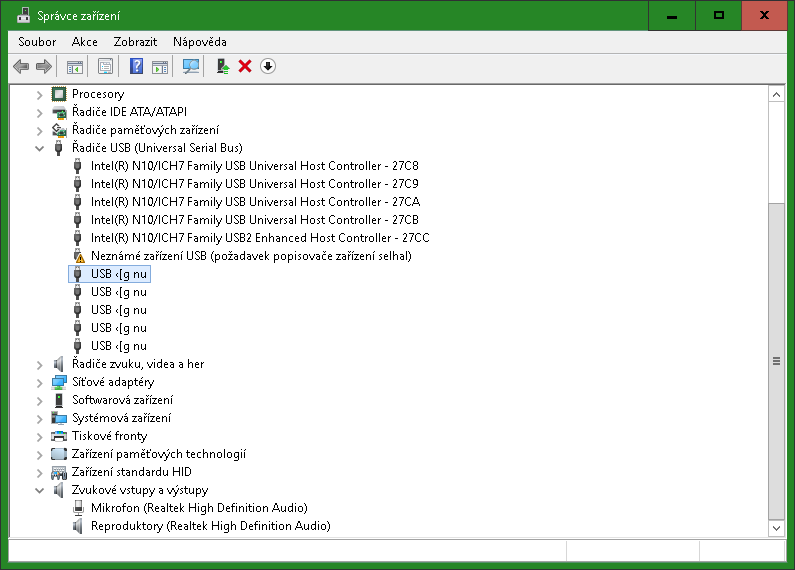
Task: Expand the Systémová zařízení node
Action: pos(40,419)
